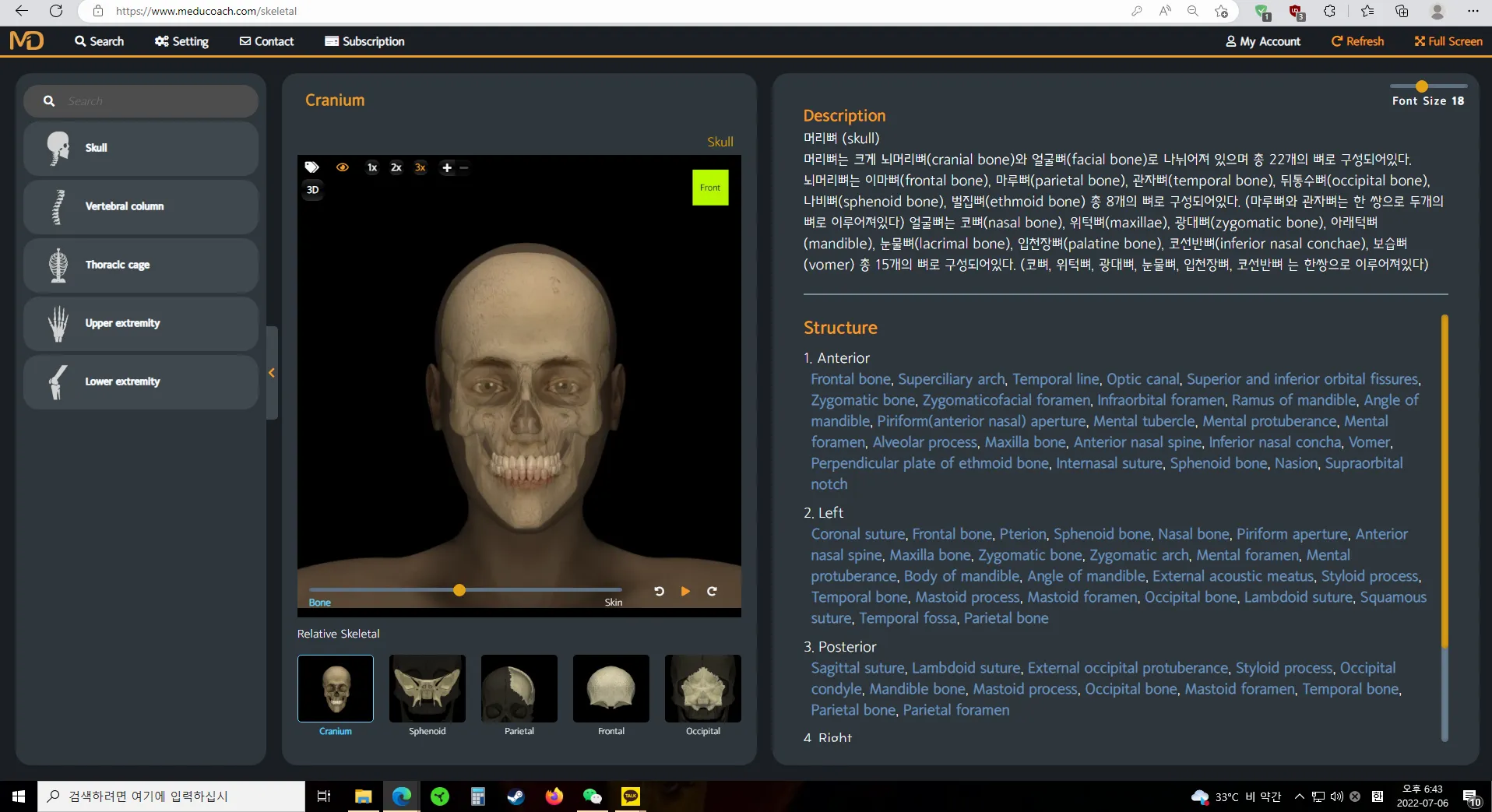Click the Zygomaticofacial foramen link
This screenshot has height=812, width=1492.
(1006, 400)
